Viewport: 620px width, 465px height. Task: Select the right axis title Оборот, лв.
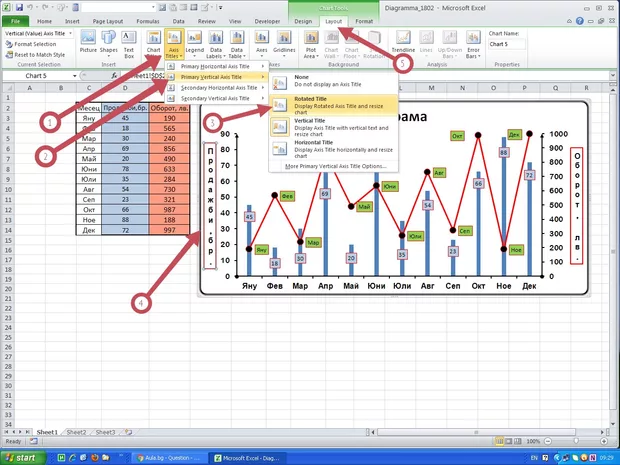577,206
